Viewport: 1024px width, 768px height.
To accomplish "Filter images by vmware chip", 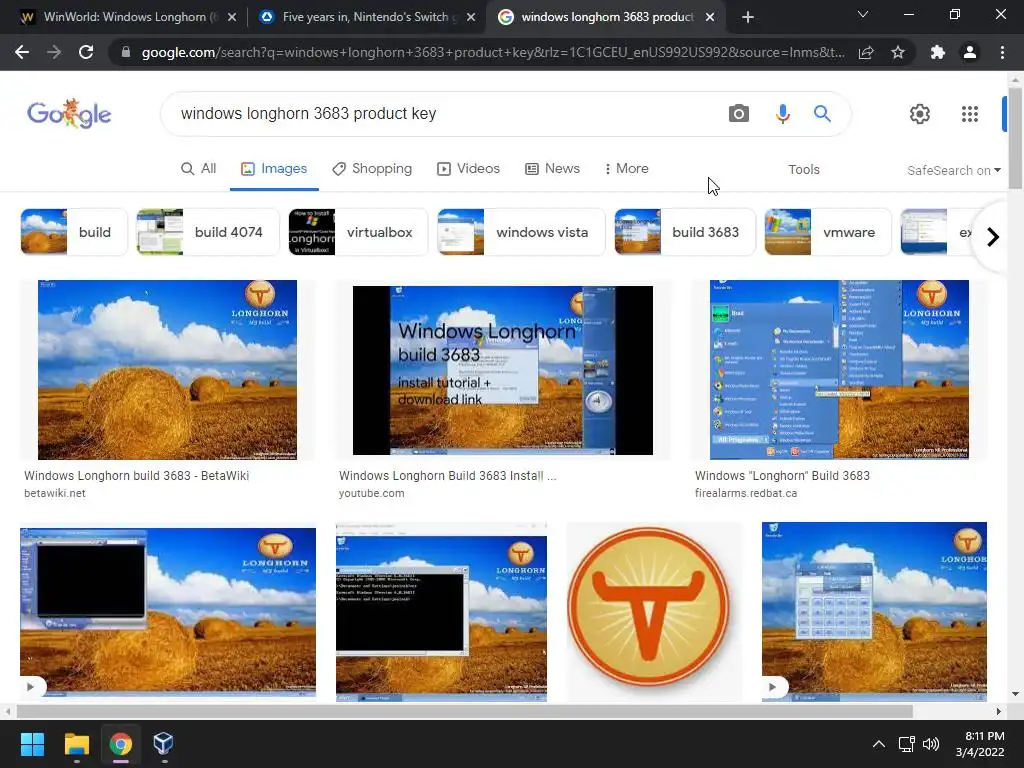I will (x=827, y=232).
